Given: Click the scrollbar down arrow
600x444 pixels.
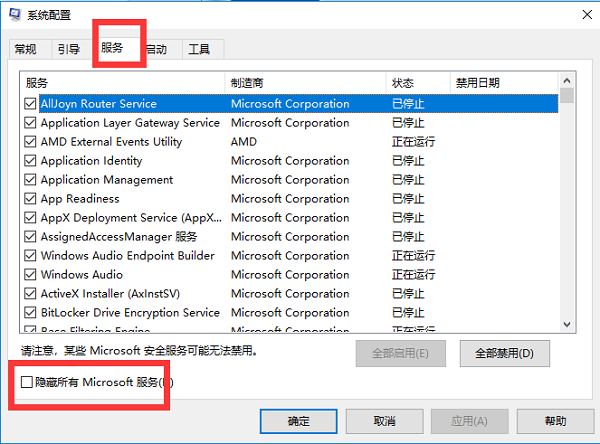Looking at the screenshot, I should [x=567, y=325].
